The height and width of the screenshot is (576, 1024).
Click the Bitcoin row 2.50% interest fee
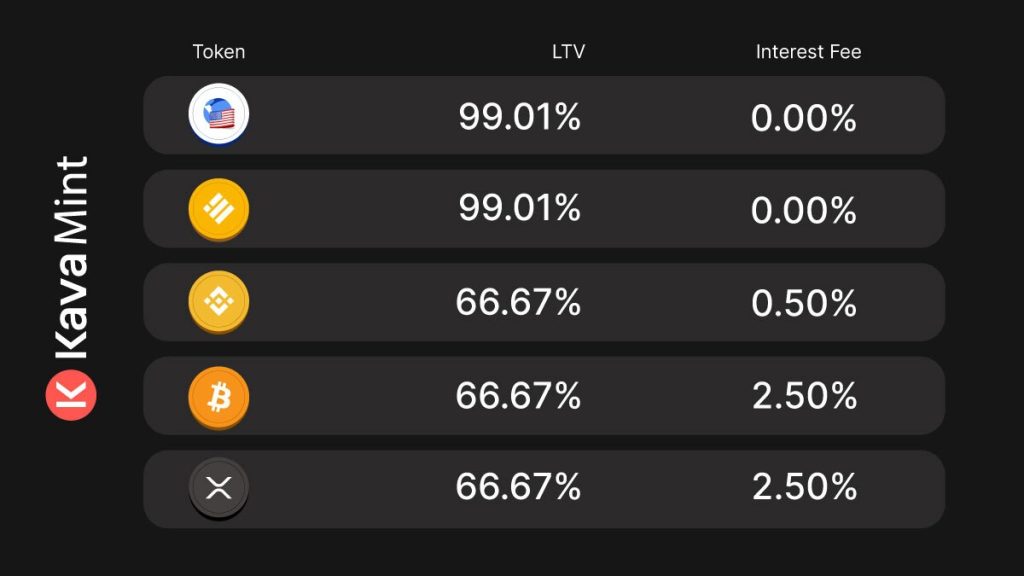click(805, 395)
